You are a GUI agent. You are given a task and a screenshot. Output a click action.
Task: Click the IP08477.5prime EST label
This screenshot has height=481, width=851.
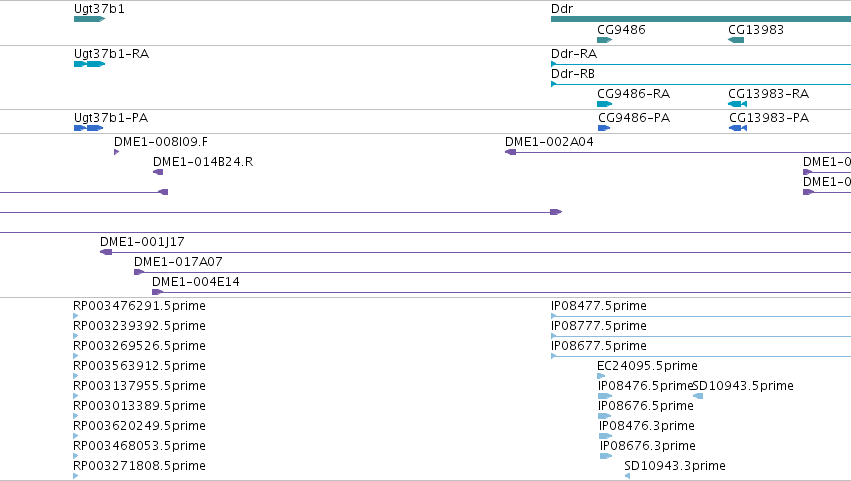point(599,306)
